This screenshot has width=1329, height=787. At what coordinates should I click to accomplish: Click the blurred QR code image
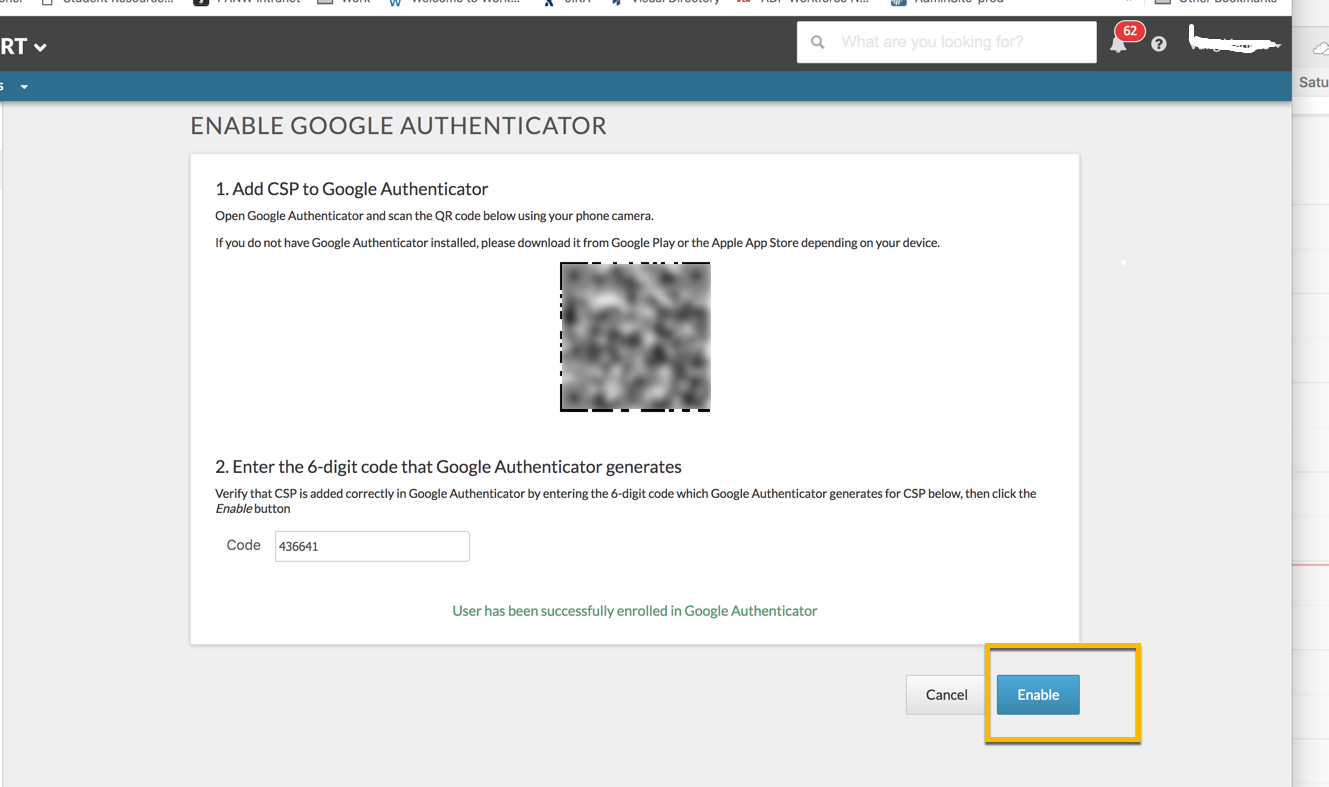coord(635,337)
